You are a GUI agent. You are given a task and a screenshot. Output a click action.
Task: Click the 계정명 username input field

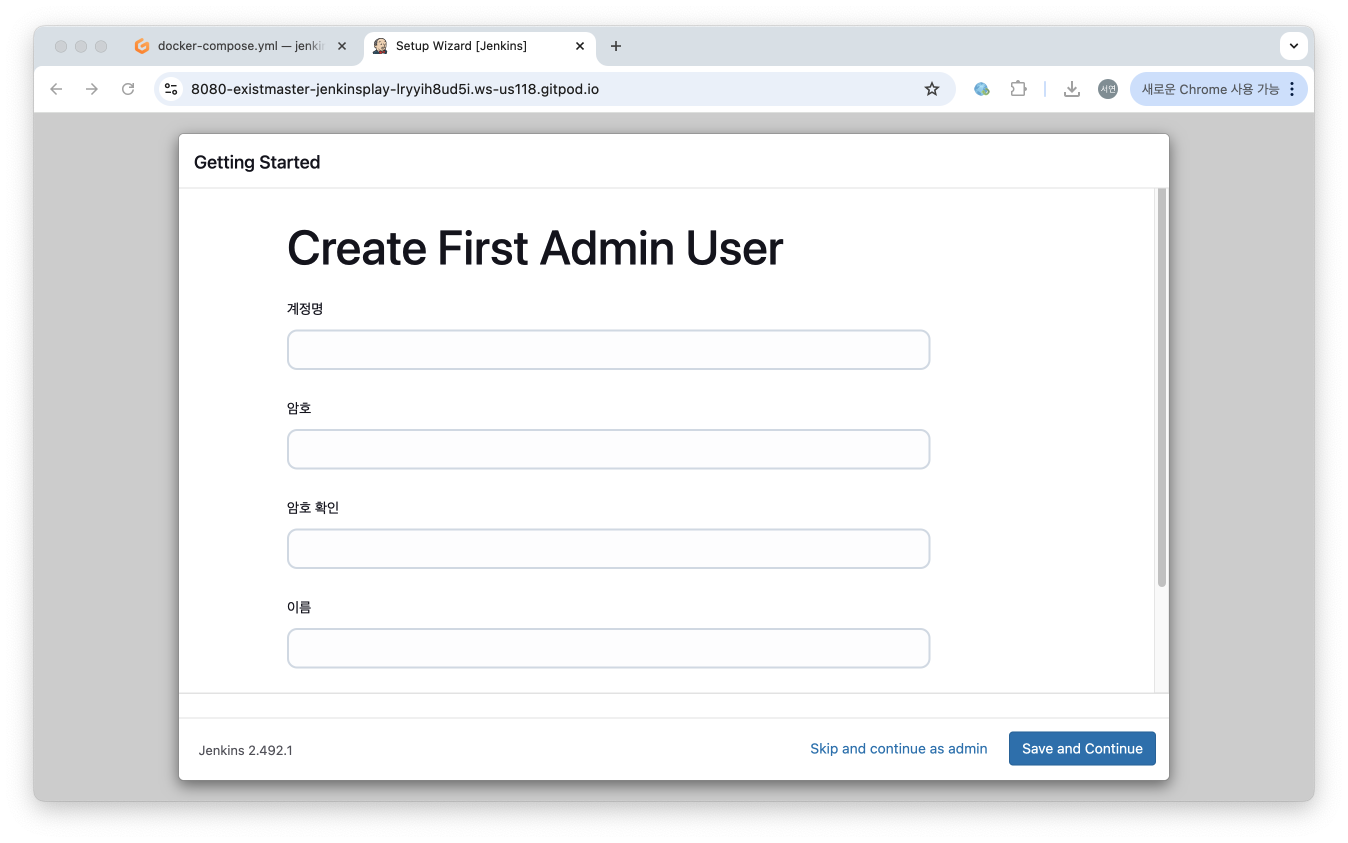[x=608, y=350]
